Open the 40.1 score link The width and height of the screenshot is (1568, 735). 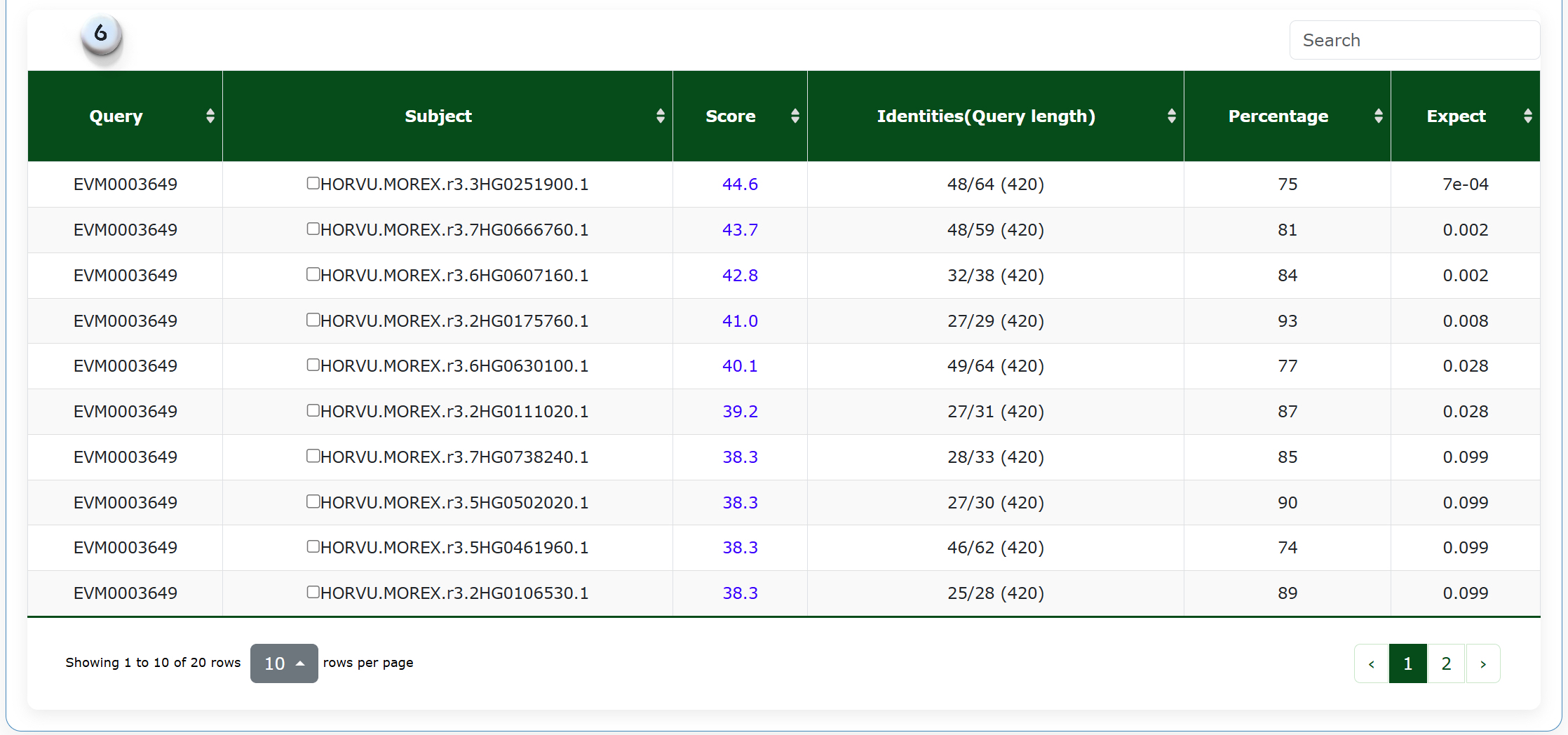(x=740, y=366)
